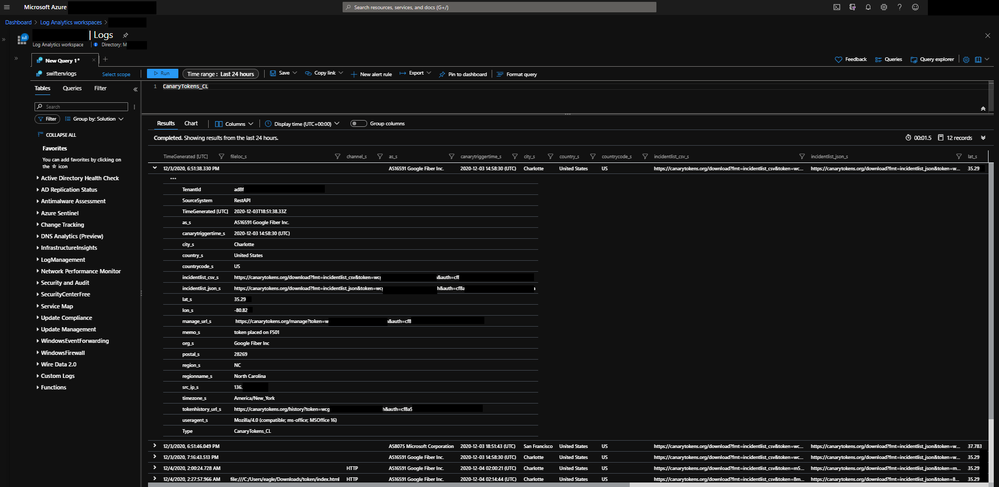Expand the documentation dropdown chevron in the top-right toolbar

click(x=987, y=59)
